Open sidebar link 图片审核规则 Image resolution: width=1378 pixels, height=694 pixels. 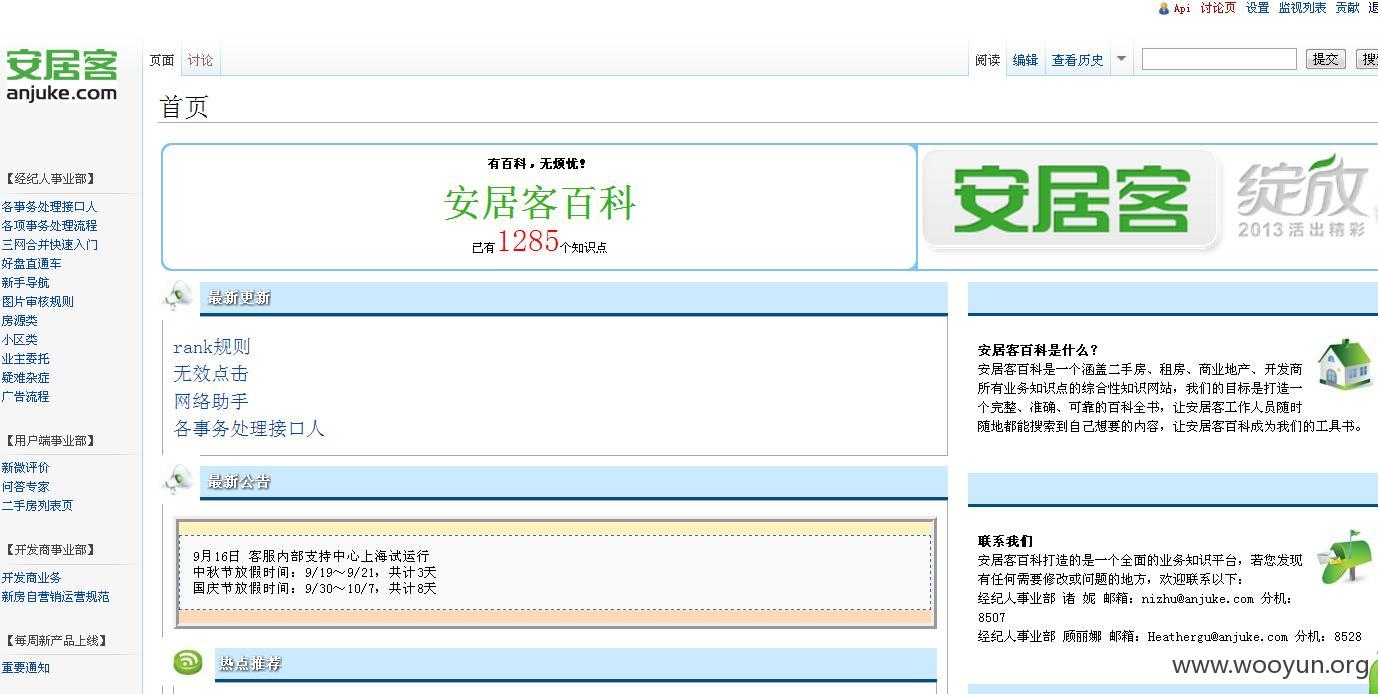(37, 302)
